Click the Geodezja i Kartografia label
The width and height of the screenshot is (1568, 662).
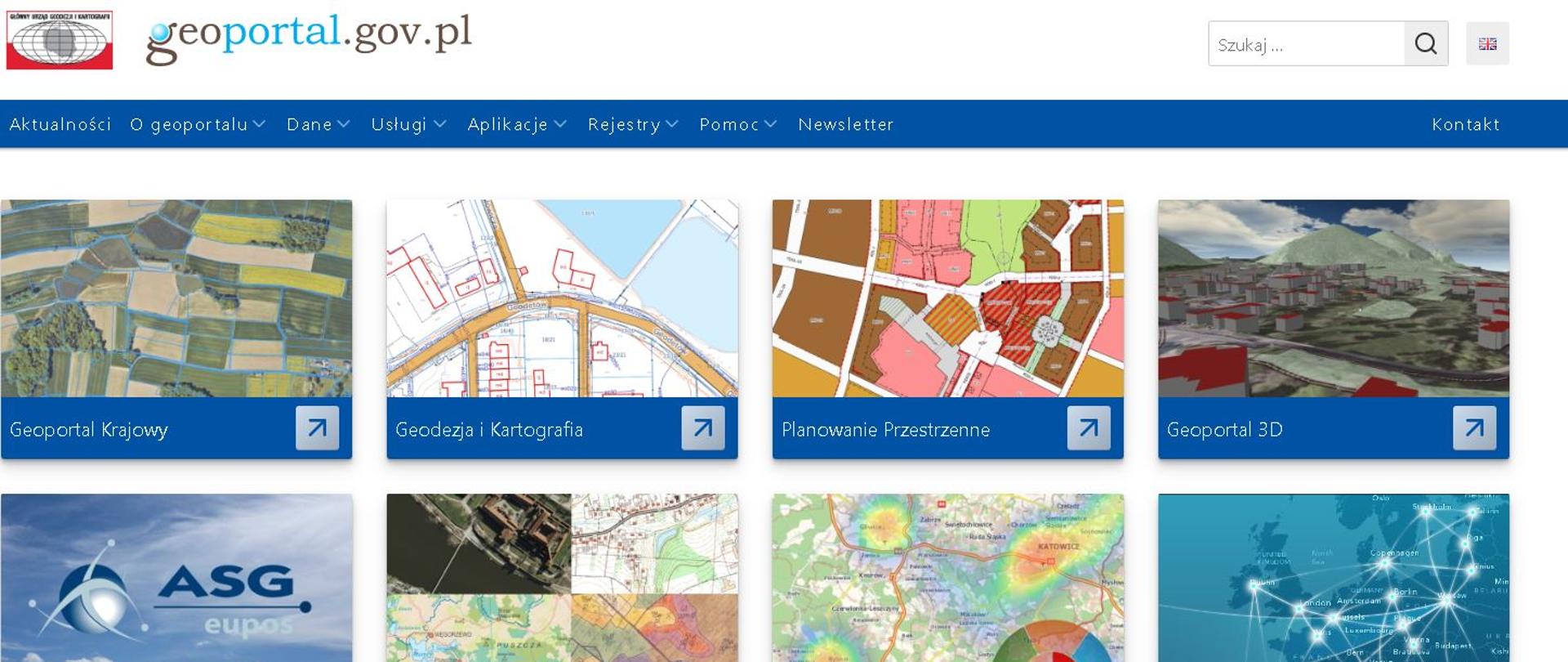489,430
